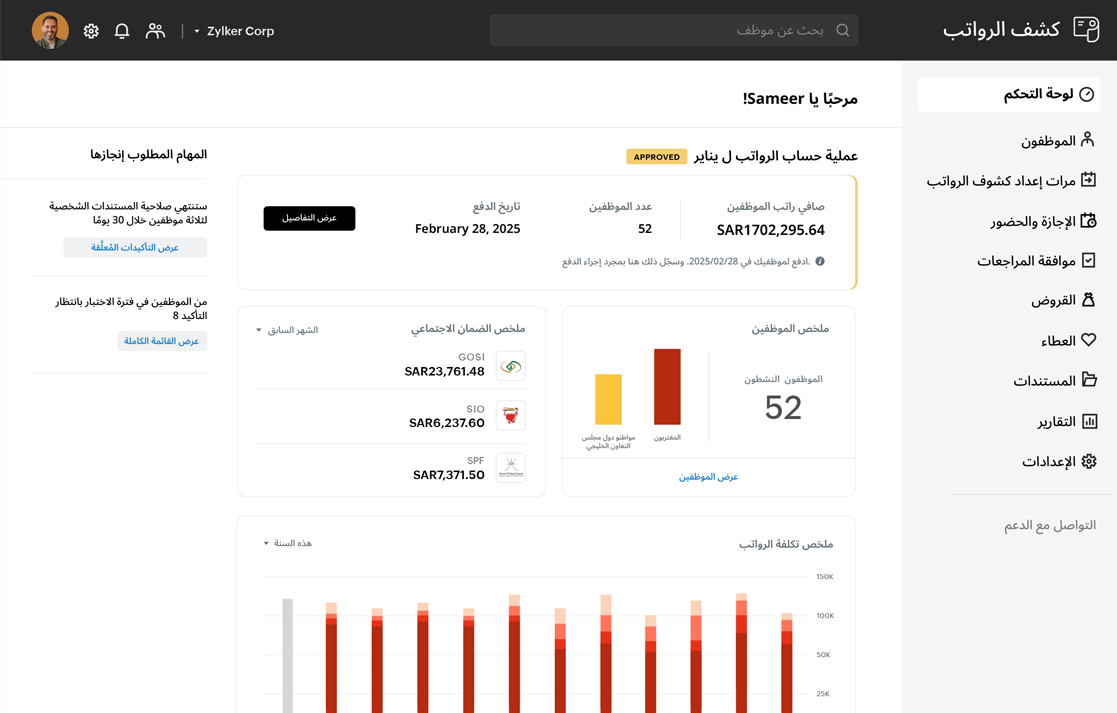Click the referral people icon in the top bar

pyautogui.click(x=155, y=30)
